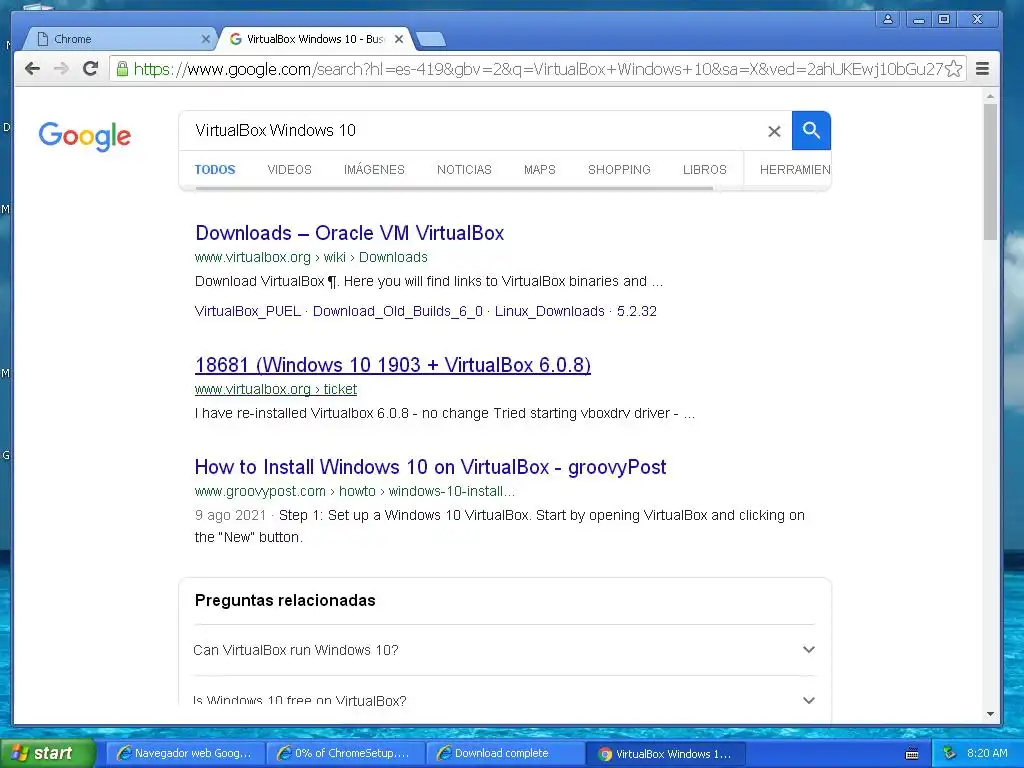Click the address bar URL
1024x768 pixels.
pos(538,69)
